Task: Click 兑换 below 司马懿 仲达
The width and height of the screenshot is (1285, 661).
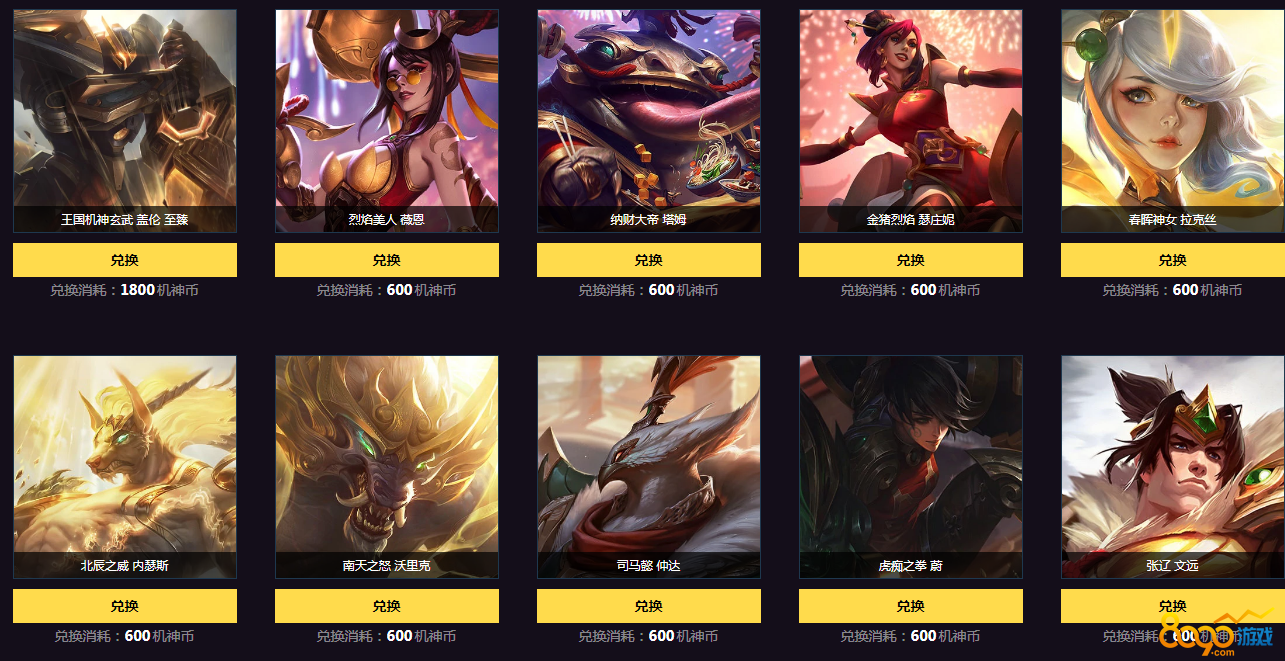Action: tap(649, 606)
